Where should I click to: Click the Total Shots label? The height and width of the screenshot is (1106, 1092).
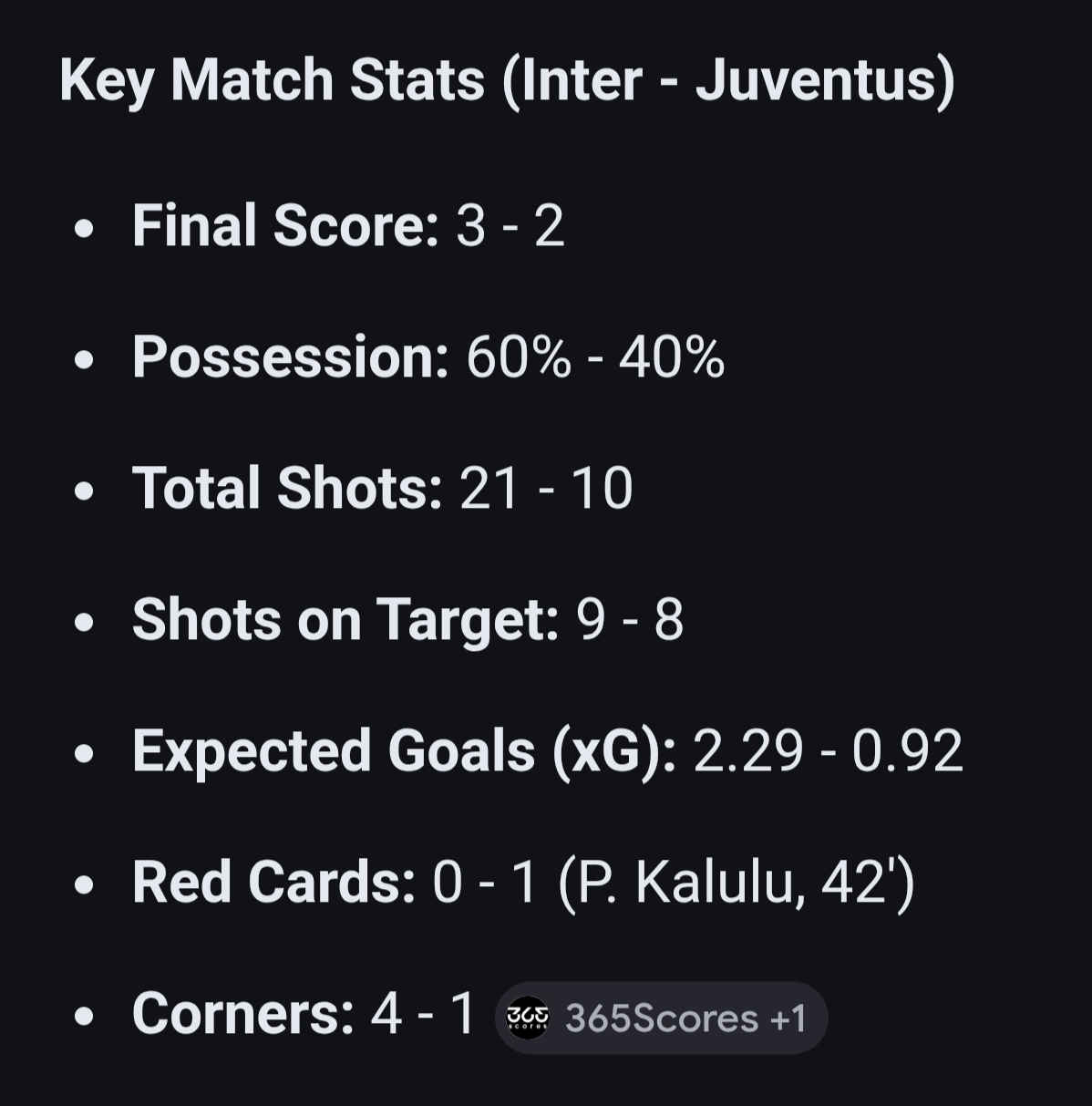(x=287, y=488)
